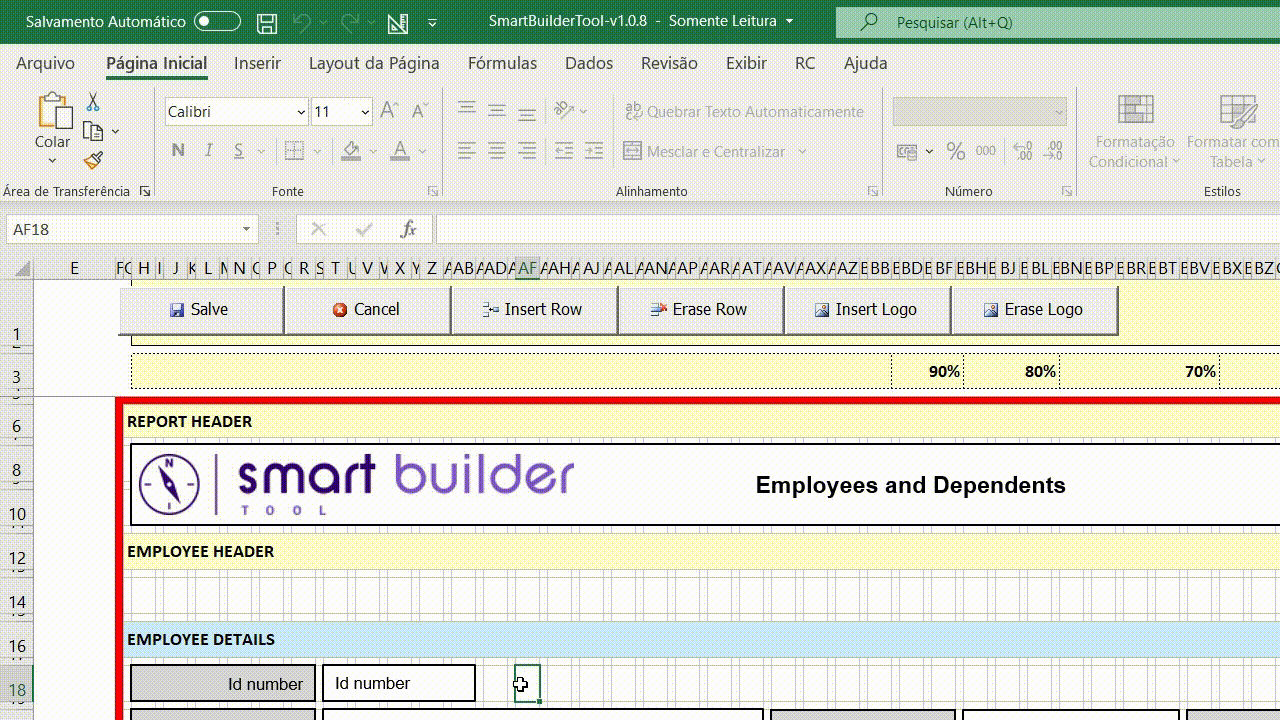The height and width of the screenshot is (720, 1280).
Task: Click the fx insert function icon
Action: coord(408,229)
